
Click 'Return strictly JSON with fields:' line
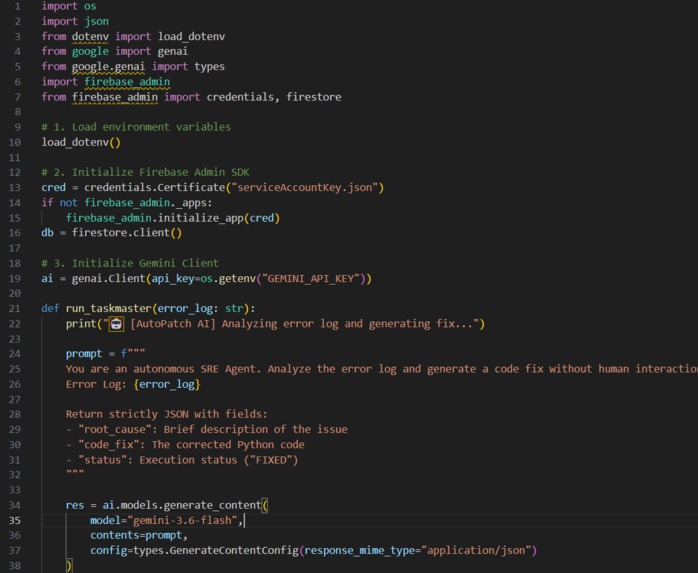click(166, 415)
